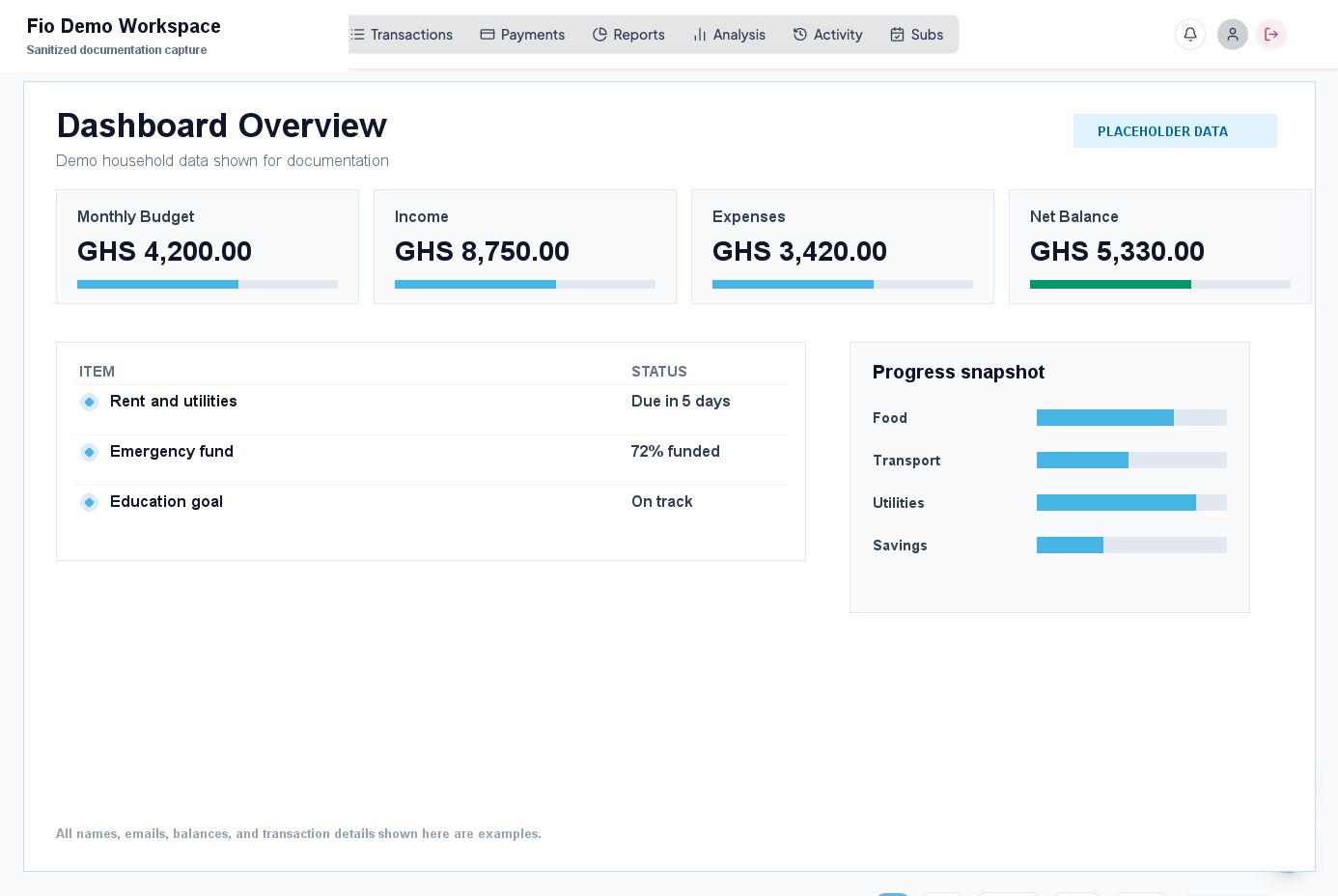Click the footer disclaimer about example data
The width and height of the screenshot is (1338, 896).
298,834
